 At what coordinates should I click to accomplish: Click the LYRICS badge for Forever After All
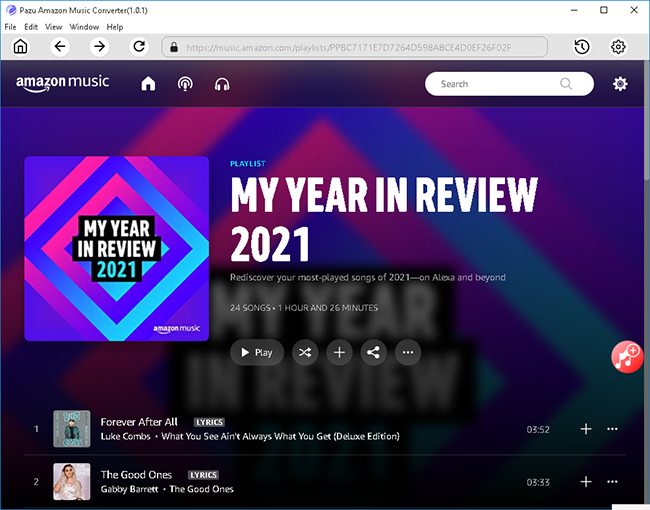tap(209, 422)
